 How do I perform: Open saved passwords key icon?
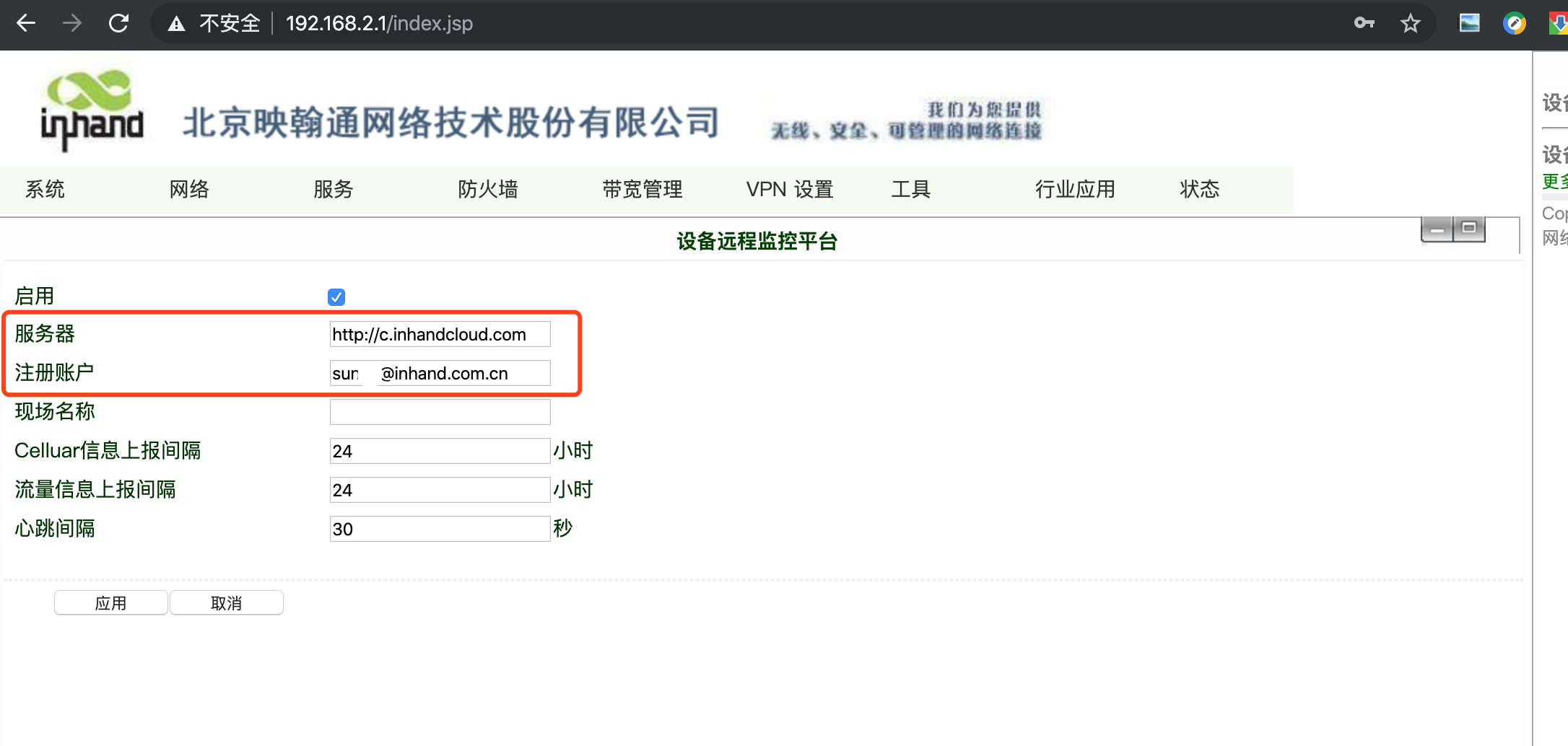click(x=1364, y=23)
